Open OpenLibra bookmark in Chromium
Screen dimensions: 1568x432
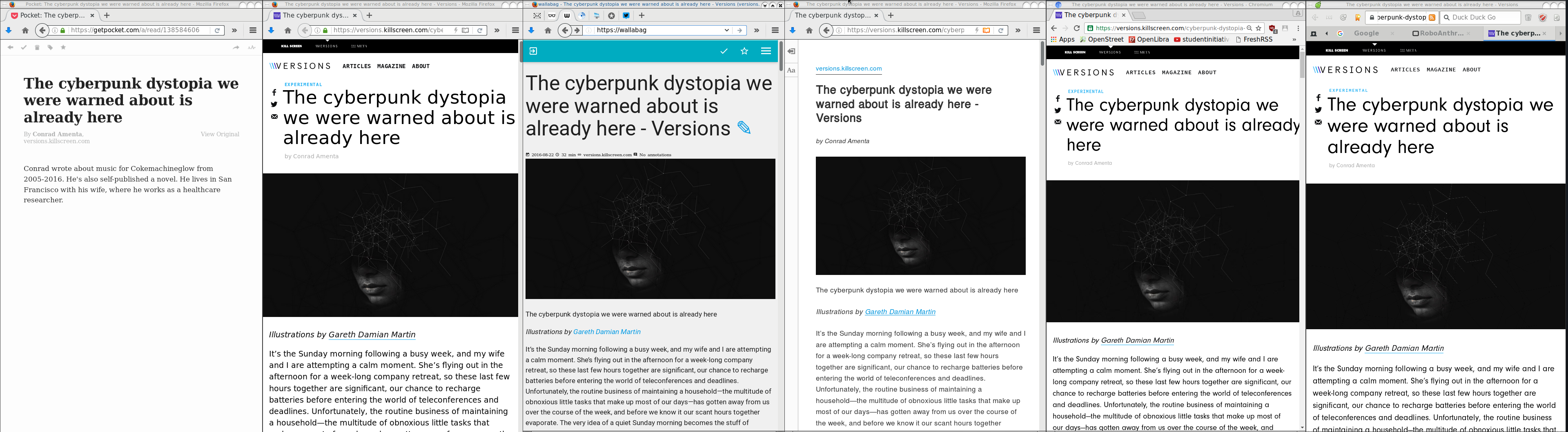click(x=1149, y=40)
